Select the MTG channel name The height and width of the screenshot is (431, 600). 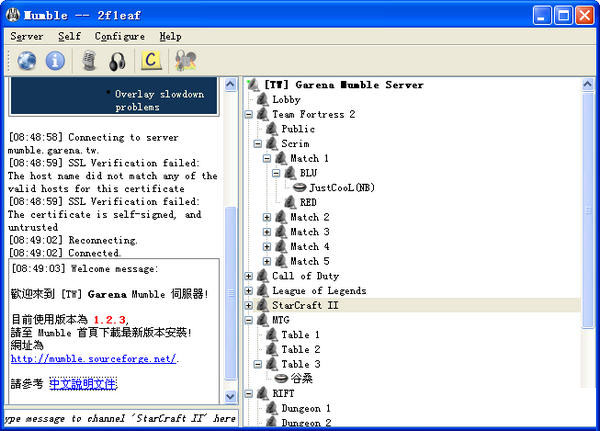click(281, 320)
